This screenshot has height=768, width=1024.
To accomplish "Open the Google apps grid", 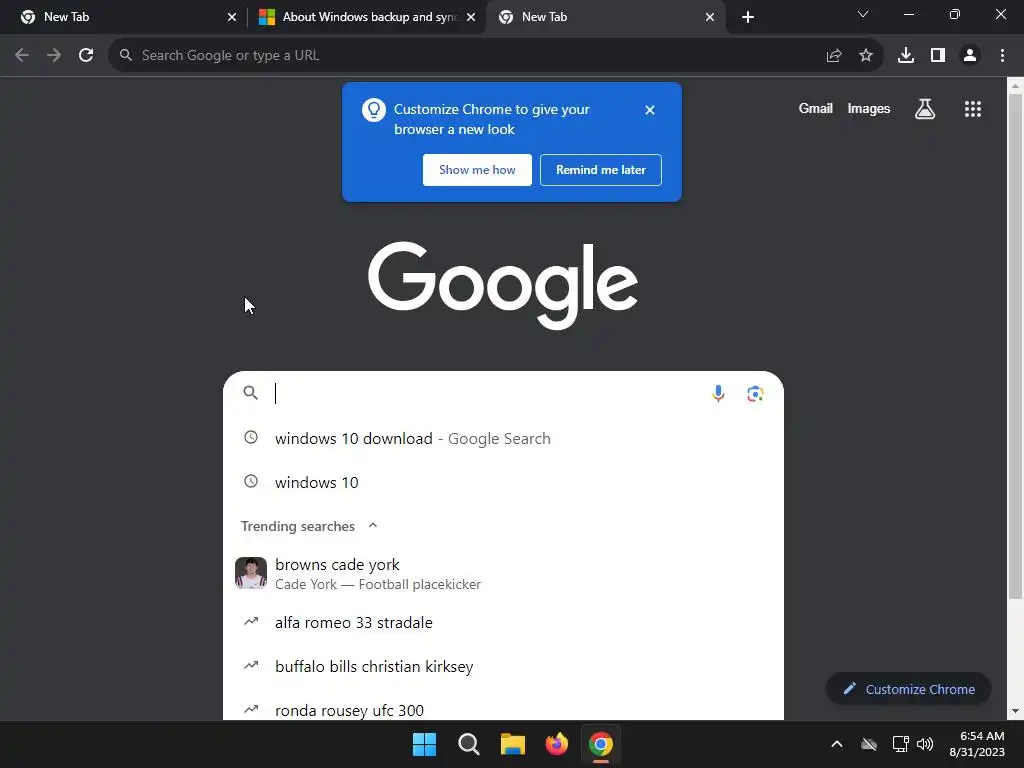I will click(973, 109).
